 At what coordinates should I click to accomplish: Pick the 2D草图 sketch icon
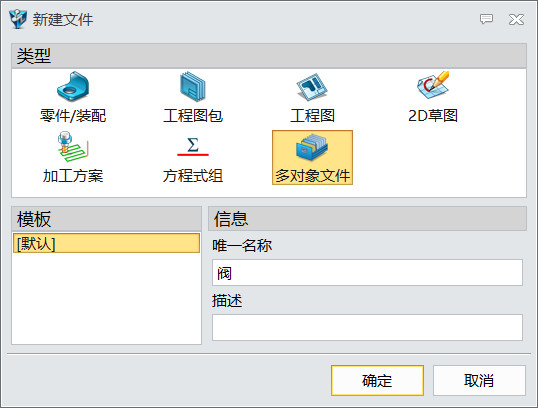point(433,85)
